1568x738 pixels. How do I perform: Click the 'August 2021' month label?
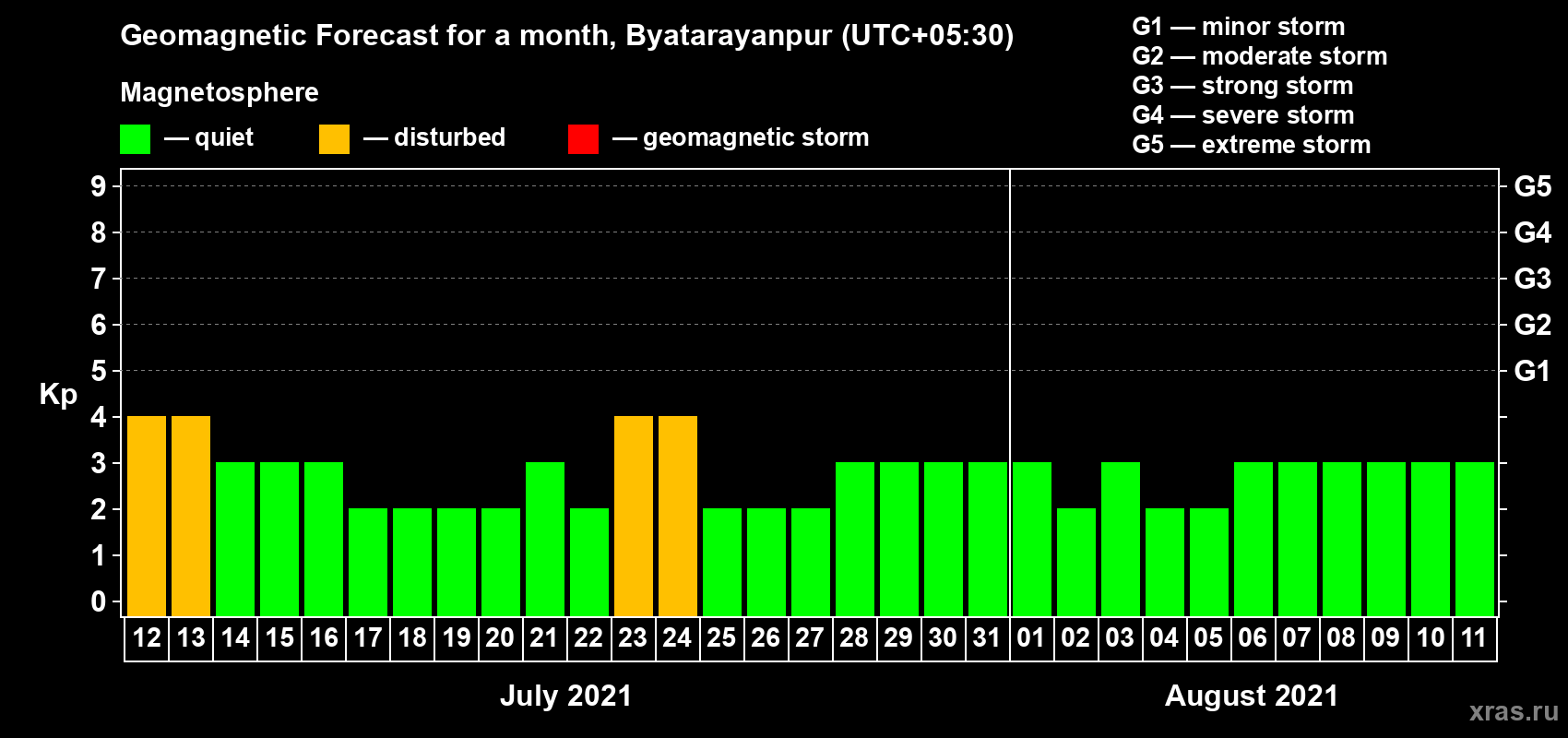pyautogui.click(x=1252, y=696)
